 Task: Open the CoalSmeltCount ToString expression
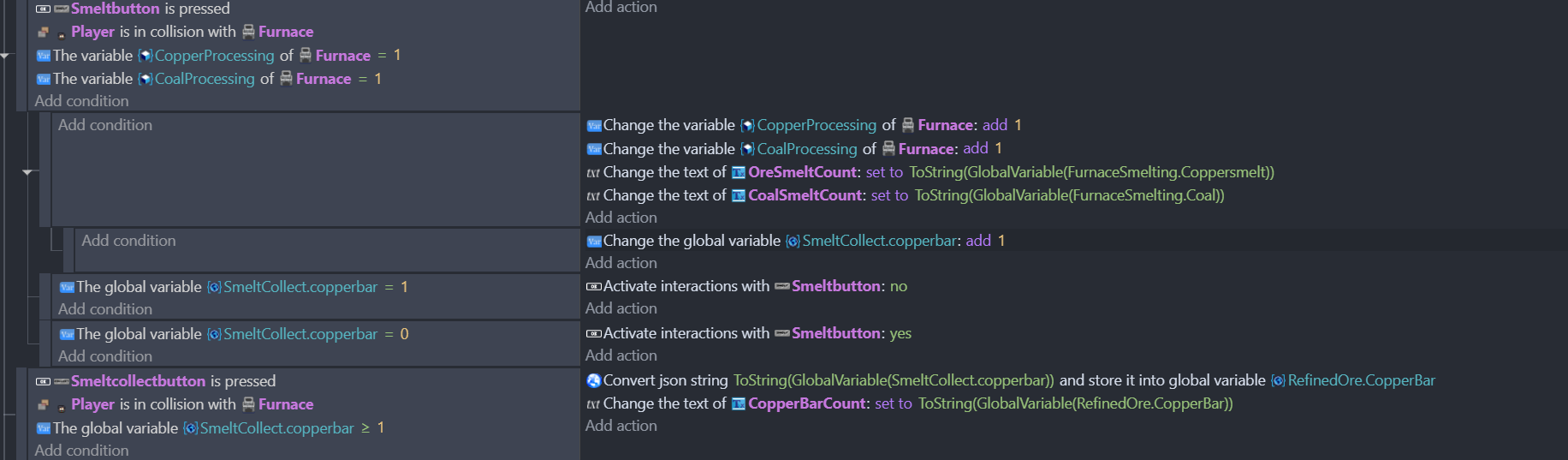(1070, 195)
